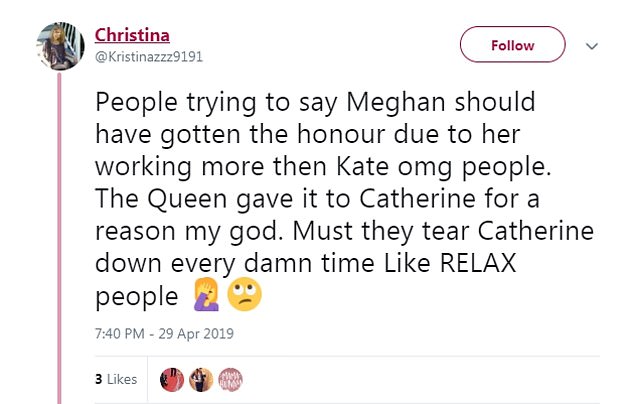Open the third liker's pink avatar
634x404 pixels.
(231, 379)
